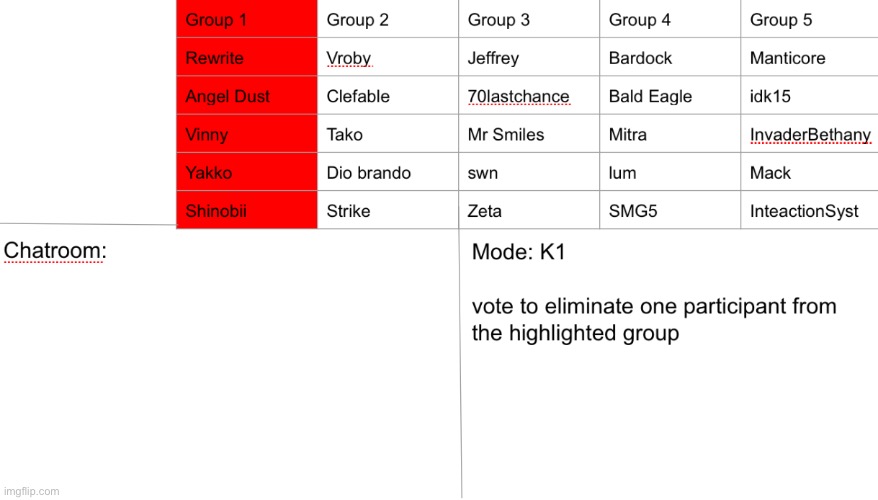Viewport: 878px width, 500px height.
Task: Click the vote to eliminate instruction text
Action: coord(654,320)
